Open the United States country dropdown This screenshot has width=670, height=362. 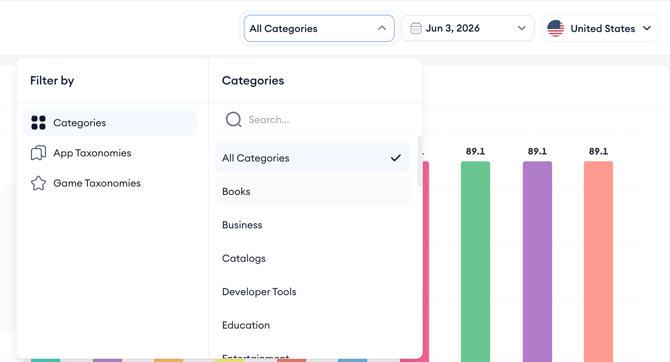tap(600, 29)
